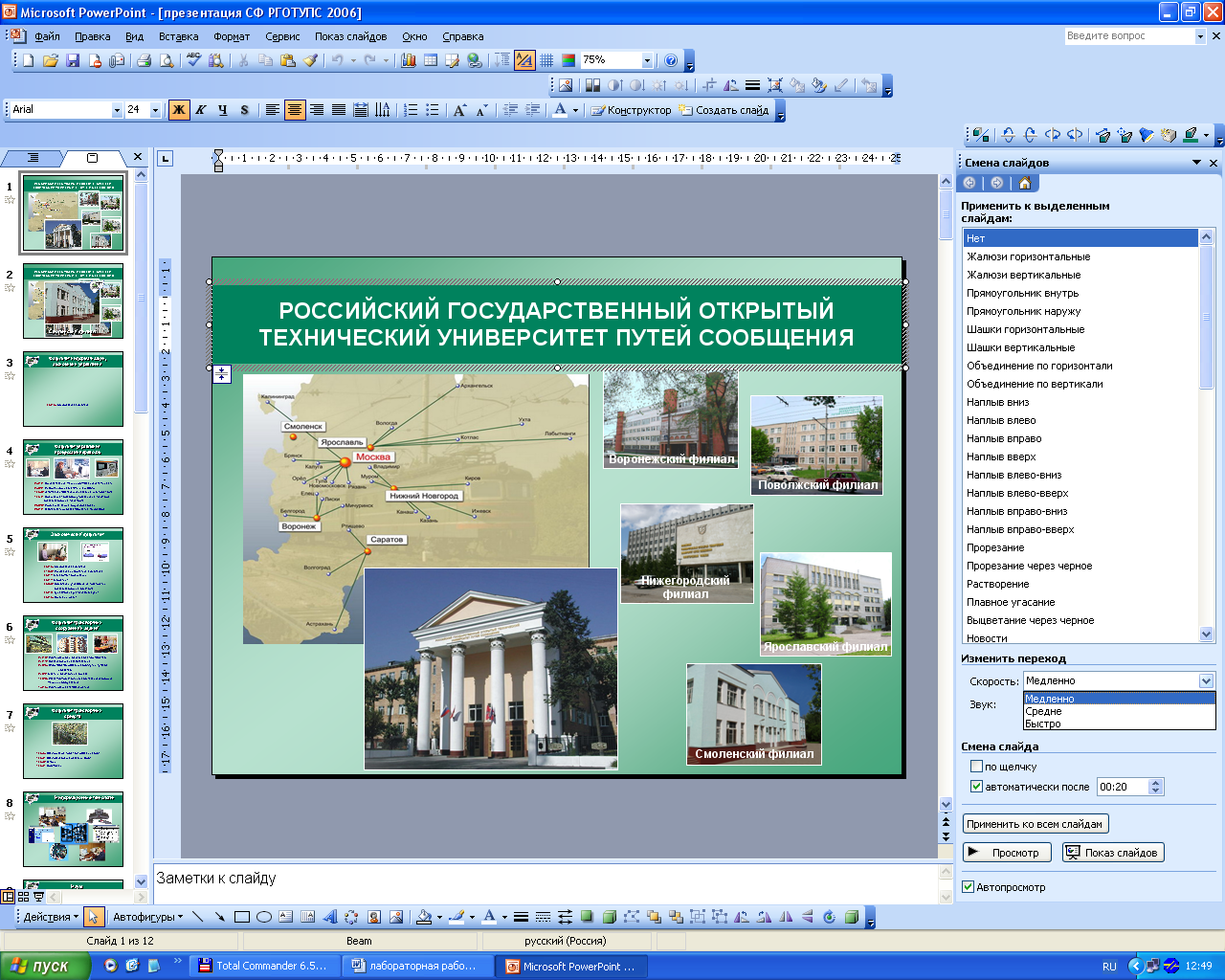Expand Автофигуры menu
The height and width of the screenshot is (980, 1225).
click(x=148, y=917)
